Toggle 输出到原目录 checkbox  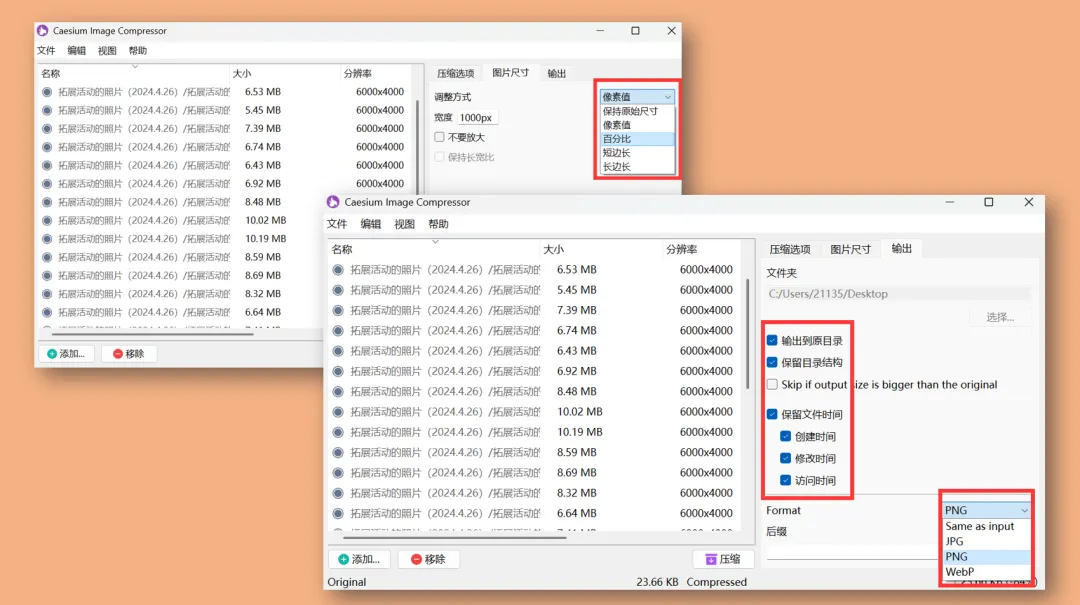click(772, 340)
